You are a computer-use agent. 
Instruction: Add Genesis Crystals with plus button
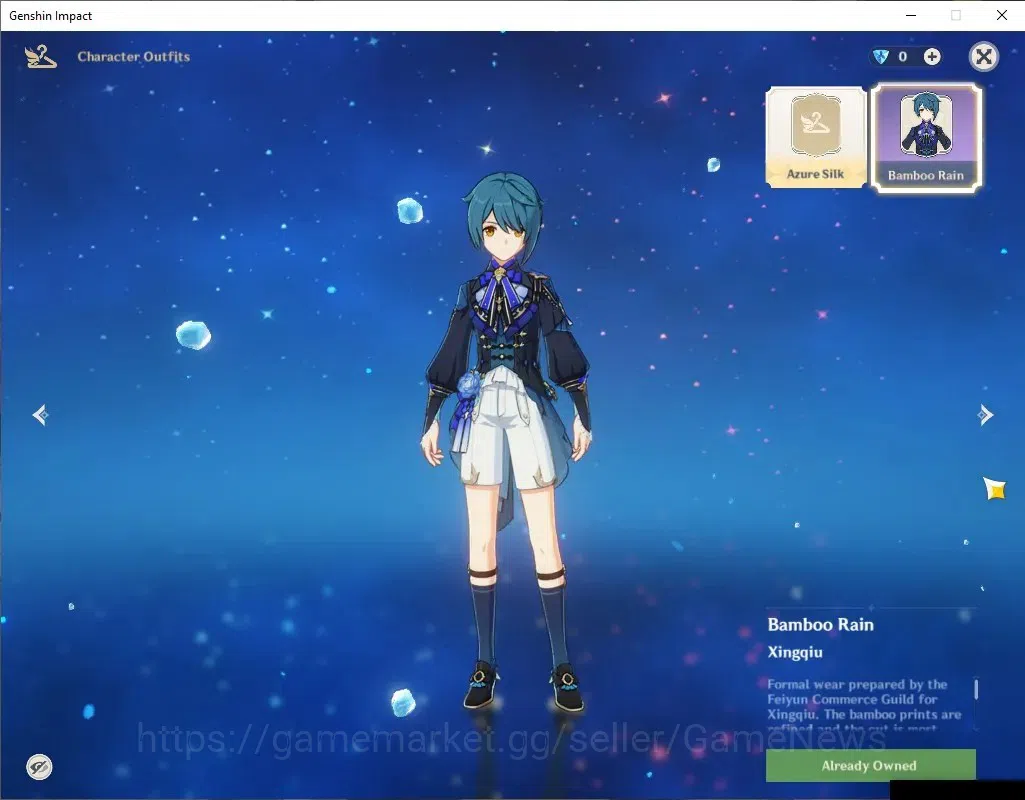pos(932,57)
